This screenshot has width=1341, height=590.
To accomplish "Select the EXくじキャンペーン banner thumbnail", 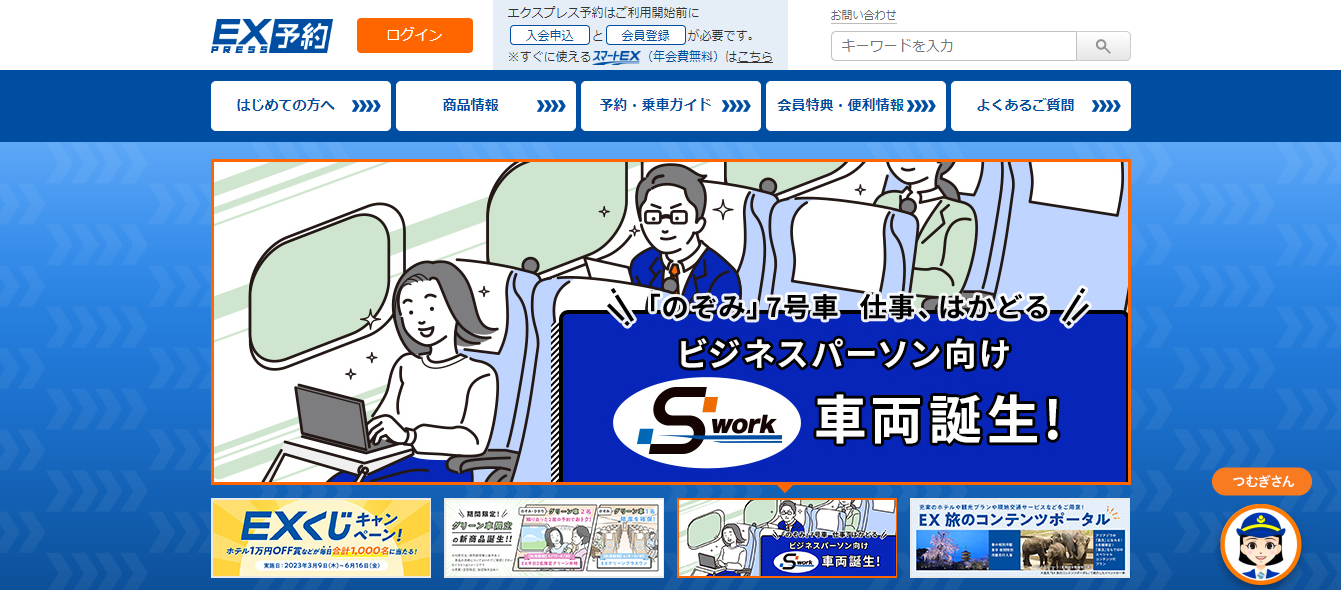I will [320, 540].
